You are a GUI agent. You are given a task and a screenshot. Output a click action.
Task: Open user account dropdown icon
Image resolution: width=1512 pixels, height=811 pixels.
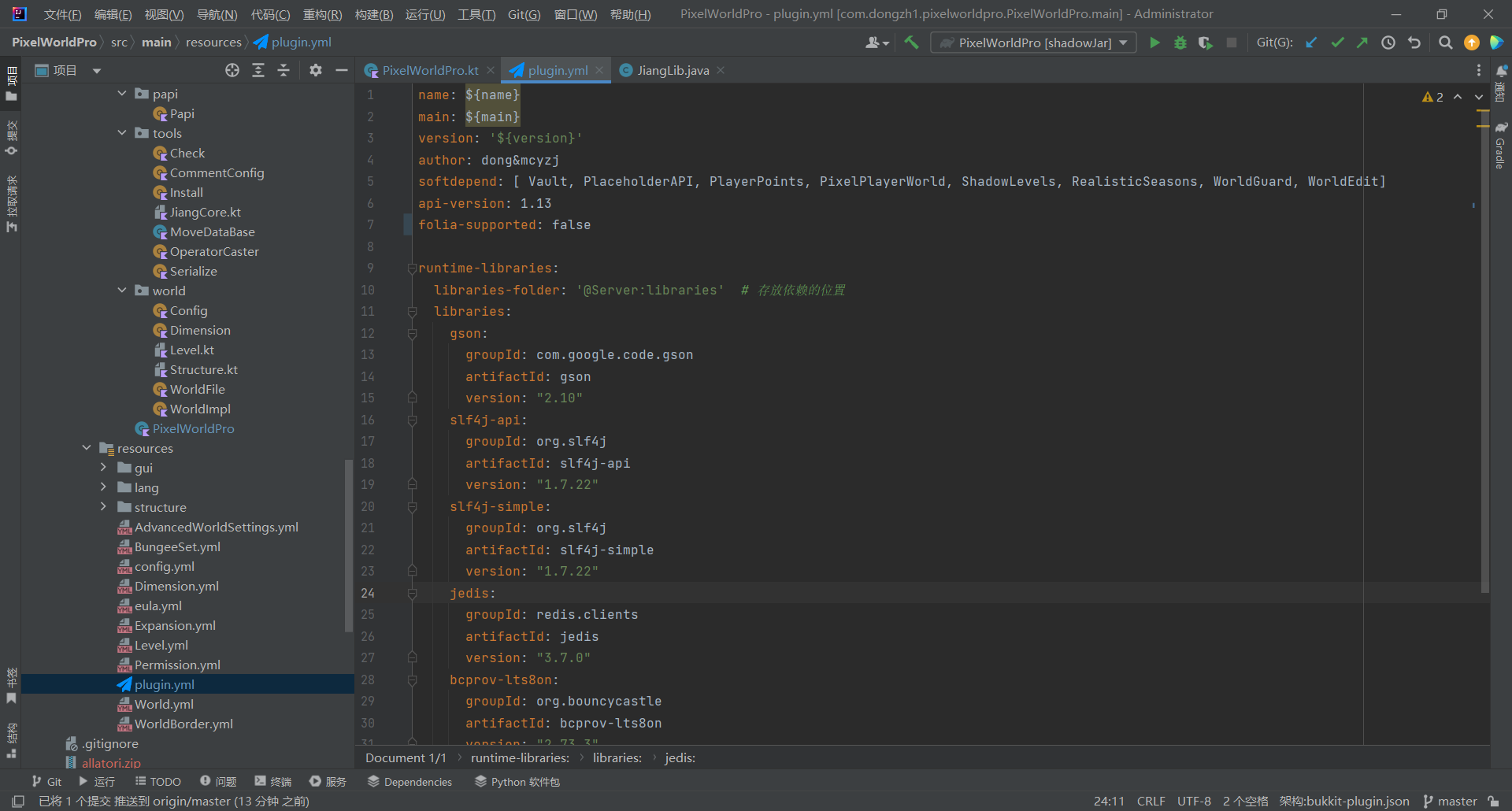[876, 43]
